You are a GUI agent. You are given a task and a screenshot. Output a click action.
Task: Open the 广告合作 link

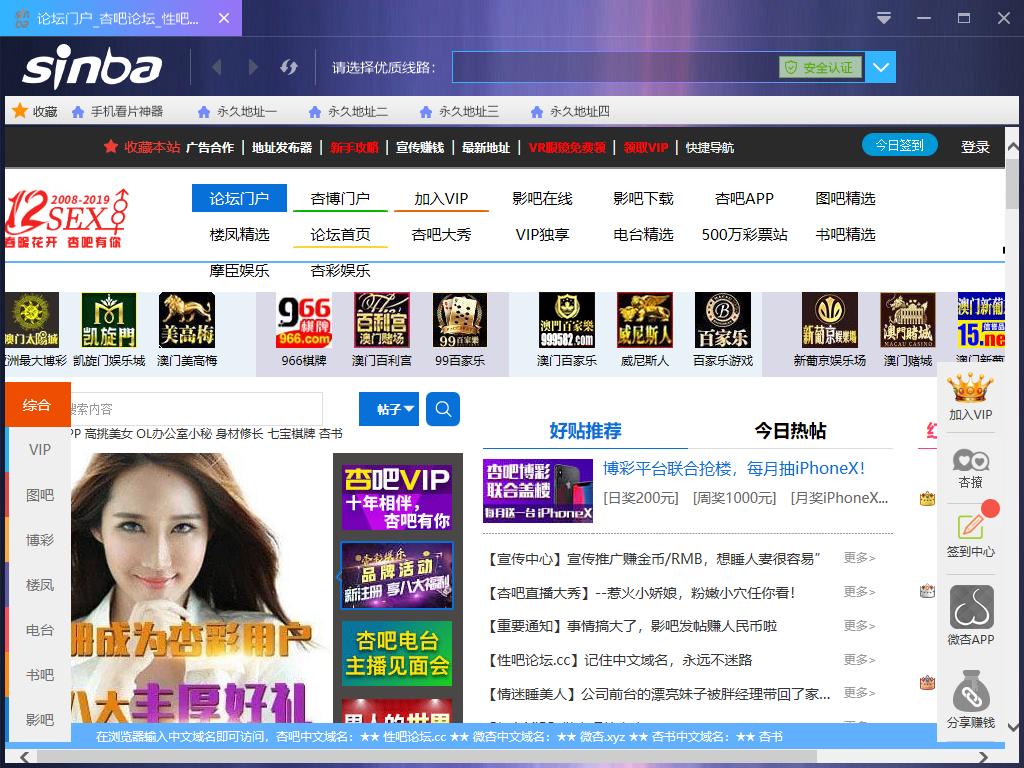(x=210, y=148)
